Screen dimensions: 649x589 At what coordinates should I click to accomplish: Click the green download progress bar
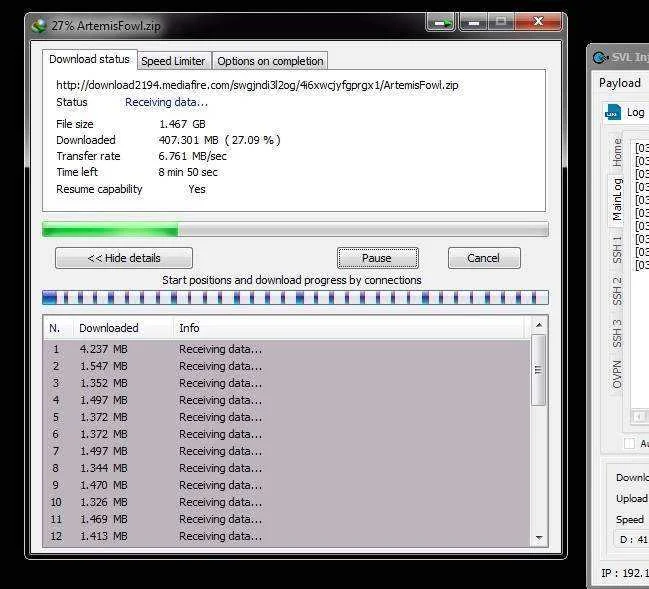point(295,229)
